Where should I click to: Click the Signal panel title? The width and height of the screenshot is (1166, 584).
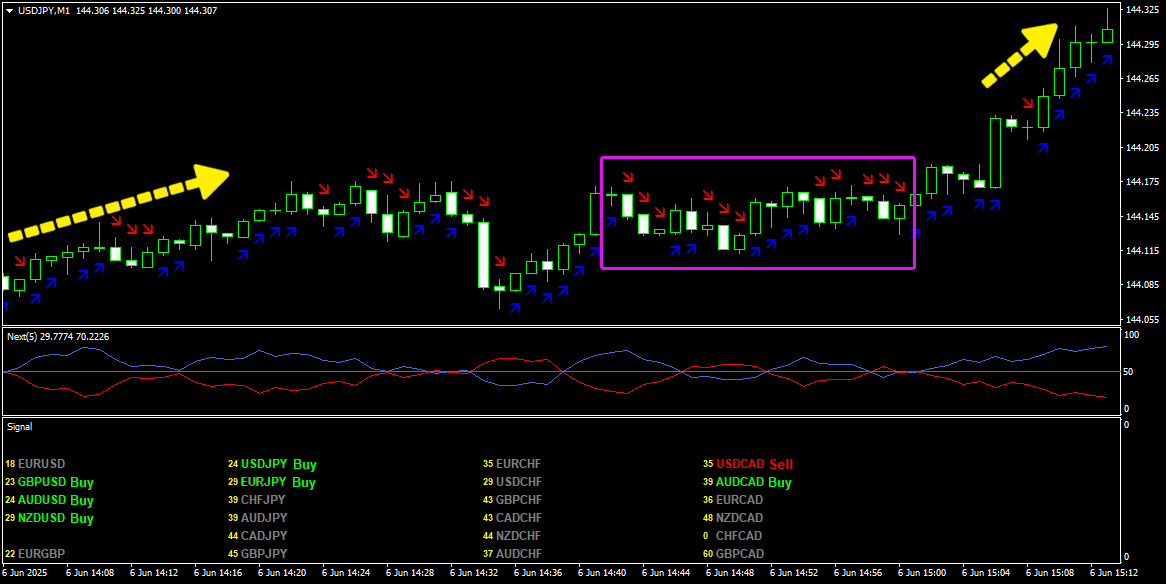coord(20,427)
